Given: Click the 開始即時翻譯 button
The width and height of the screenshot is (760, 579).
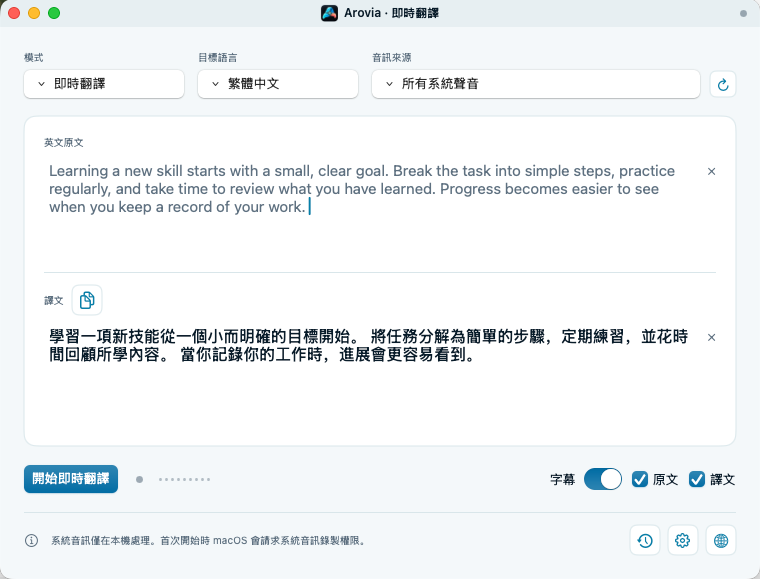Looking at the screenshot, I should coord(71,479).
